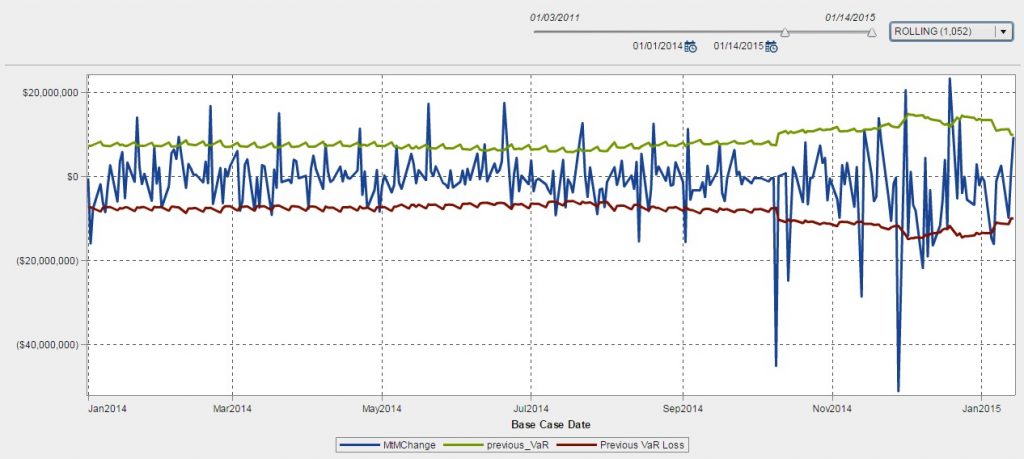This screenshot has height=459, width=1024.
Task: Click the 01/14/2015 end date field
Action: [739, 46]
